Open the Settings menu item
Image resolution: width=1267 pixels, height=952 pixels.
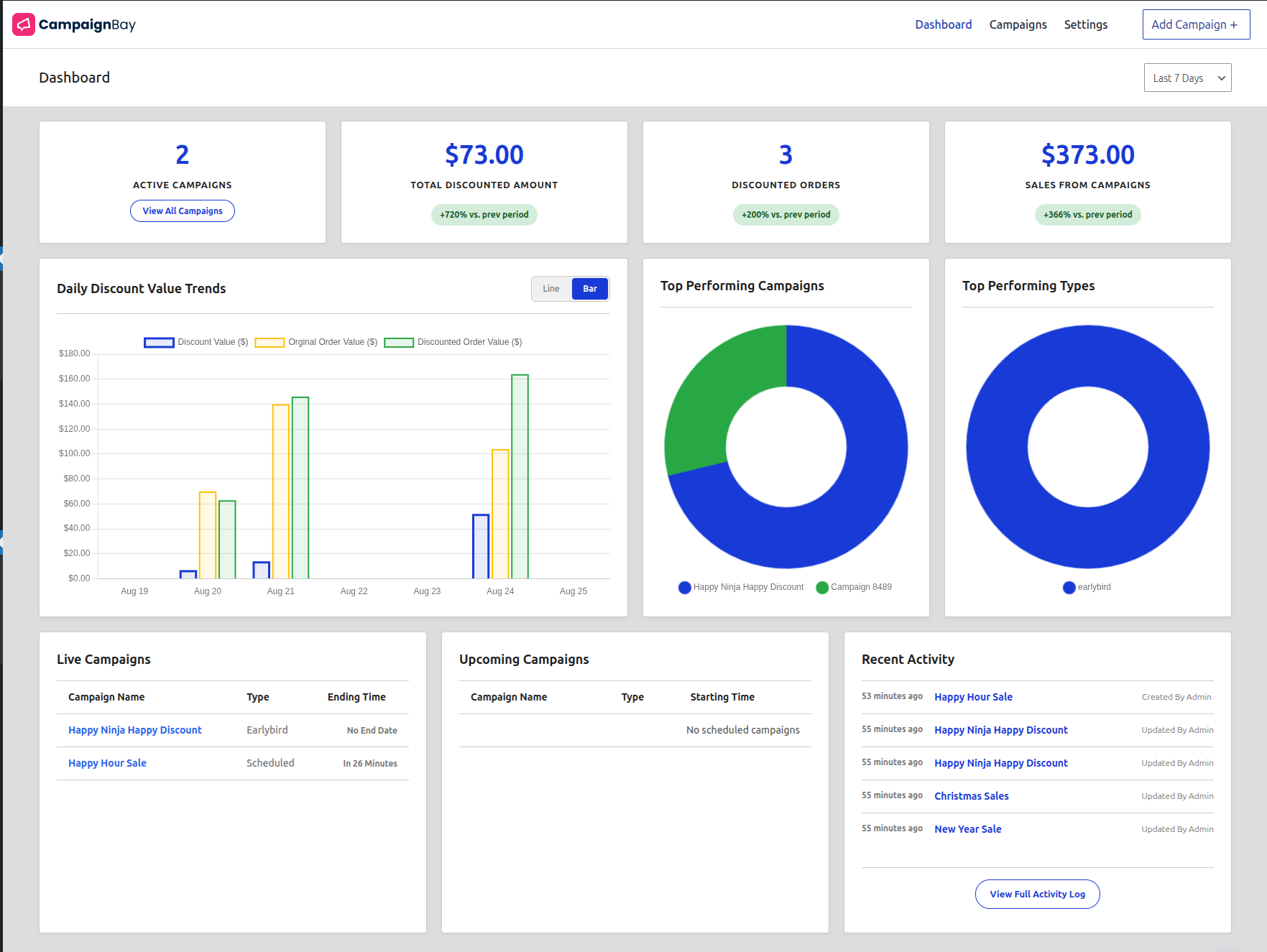(1085, 24)
